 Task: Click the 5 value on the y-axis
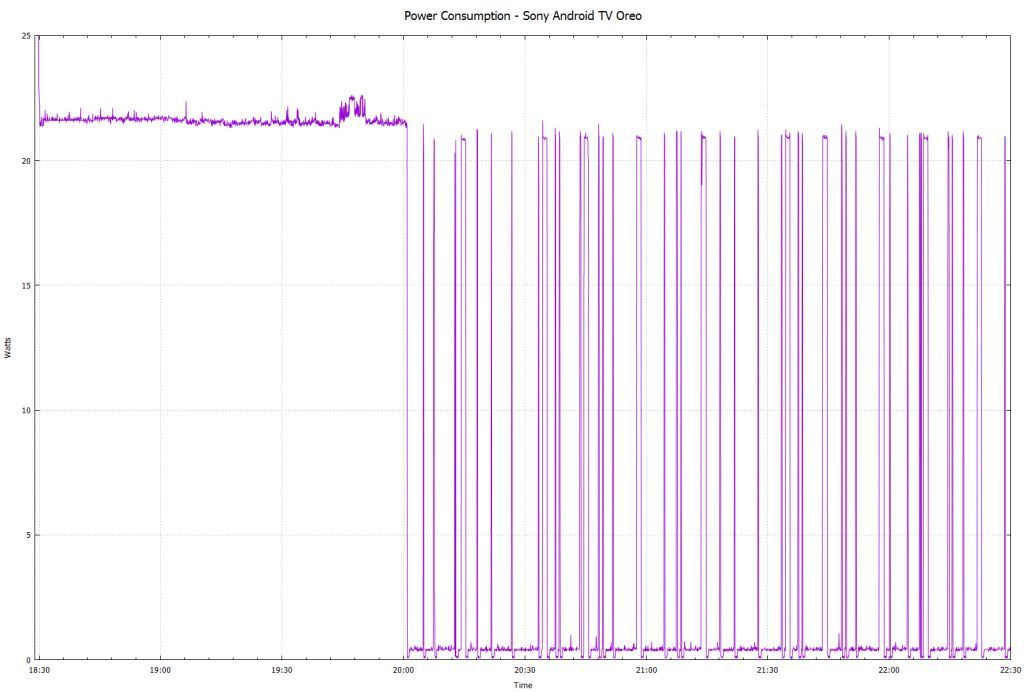27,535
